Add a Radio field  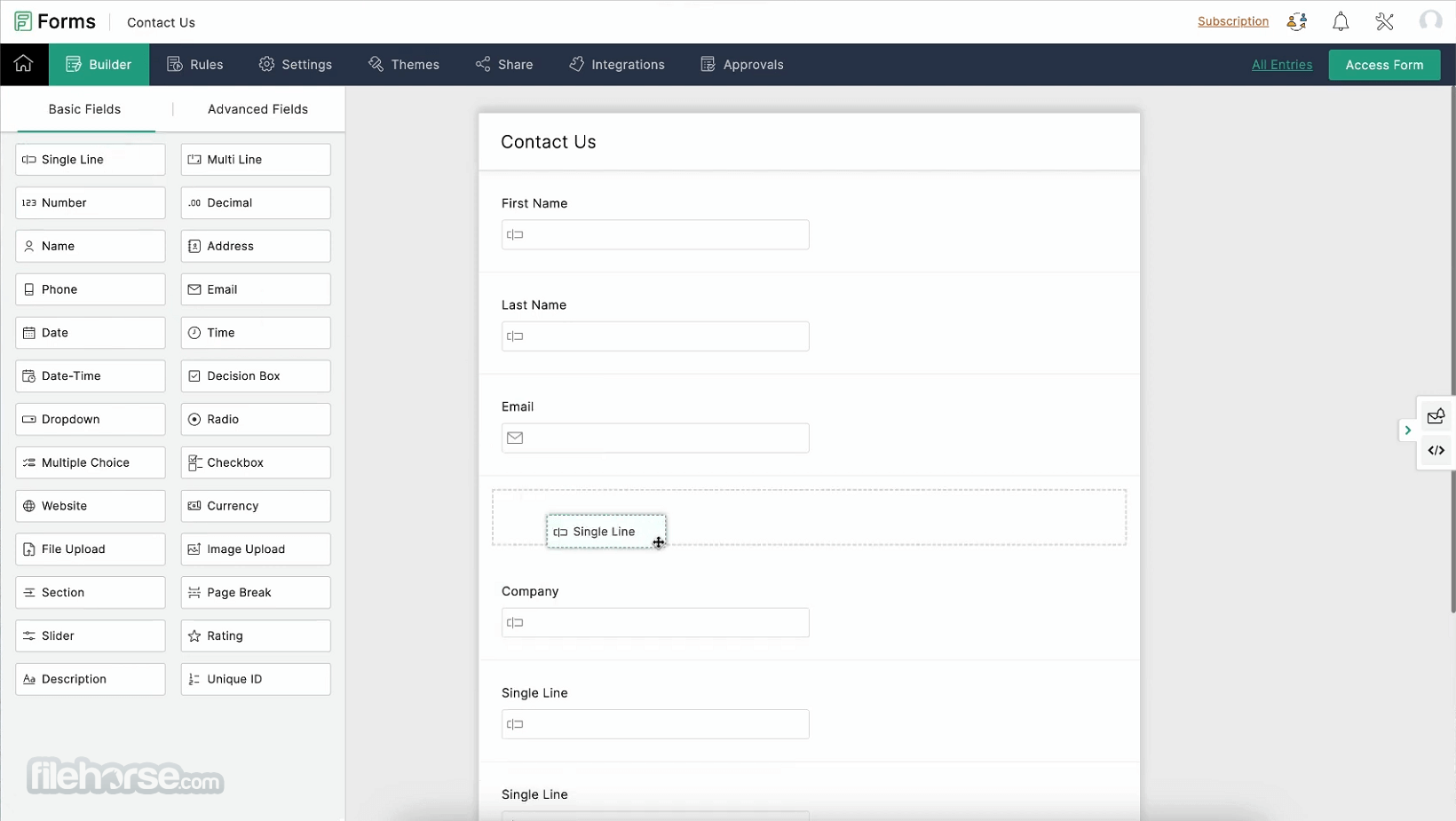[x=256, y=419]
